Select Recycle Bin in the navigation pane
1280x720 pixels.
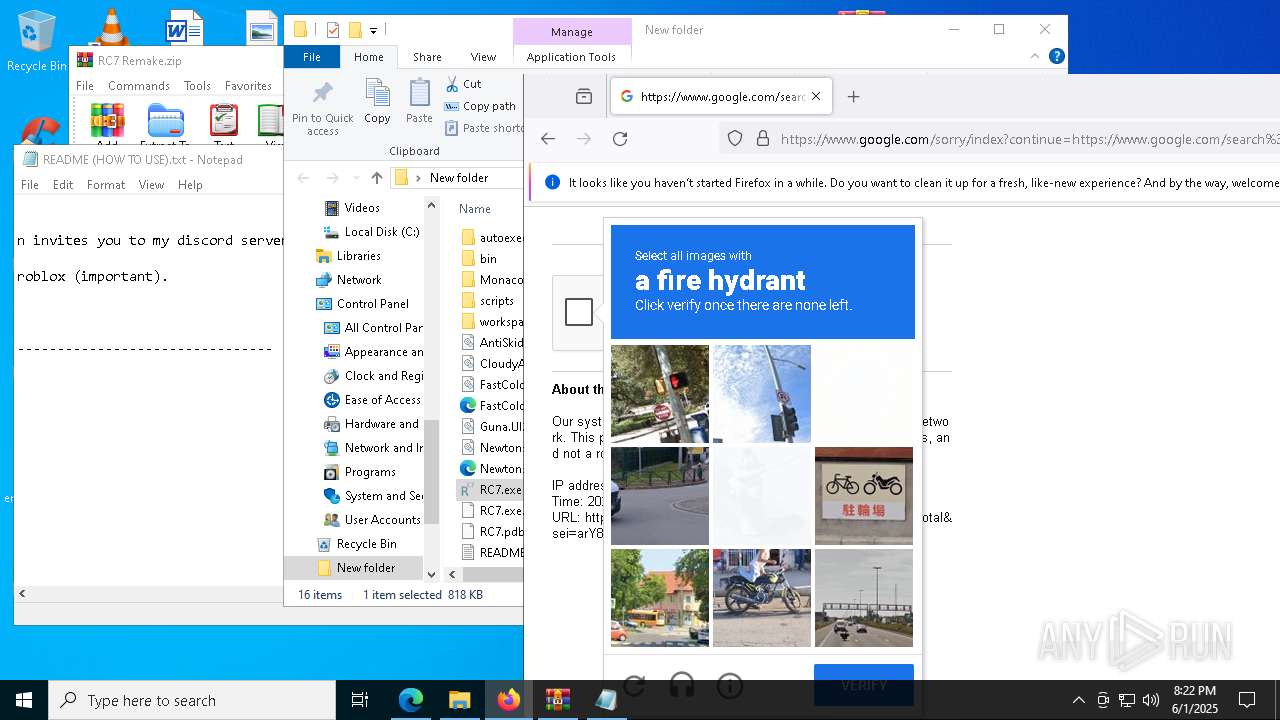[x=366, y=544]
